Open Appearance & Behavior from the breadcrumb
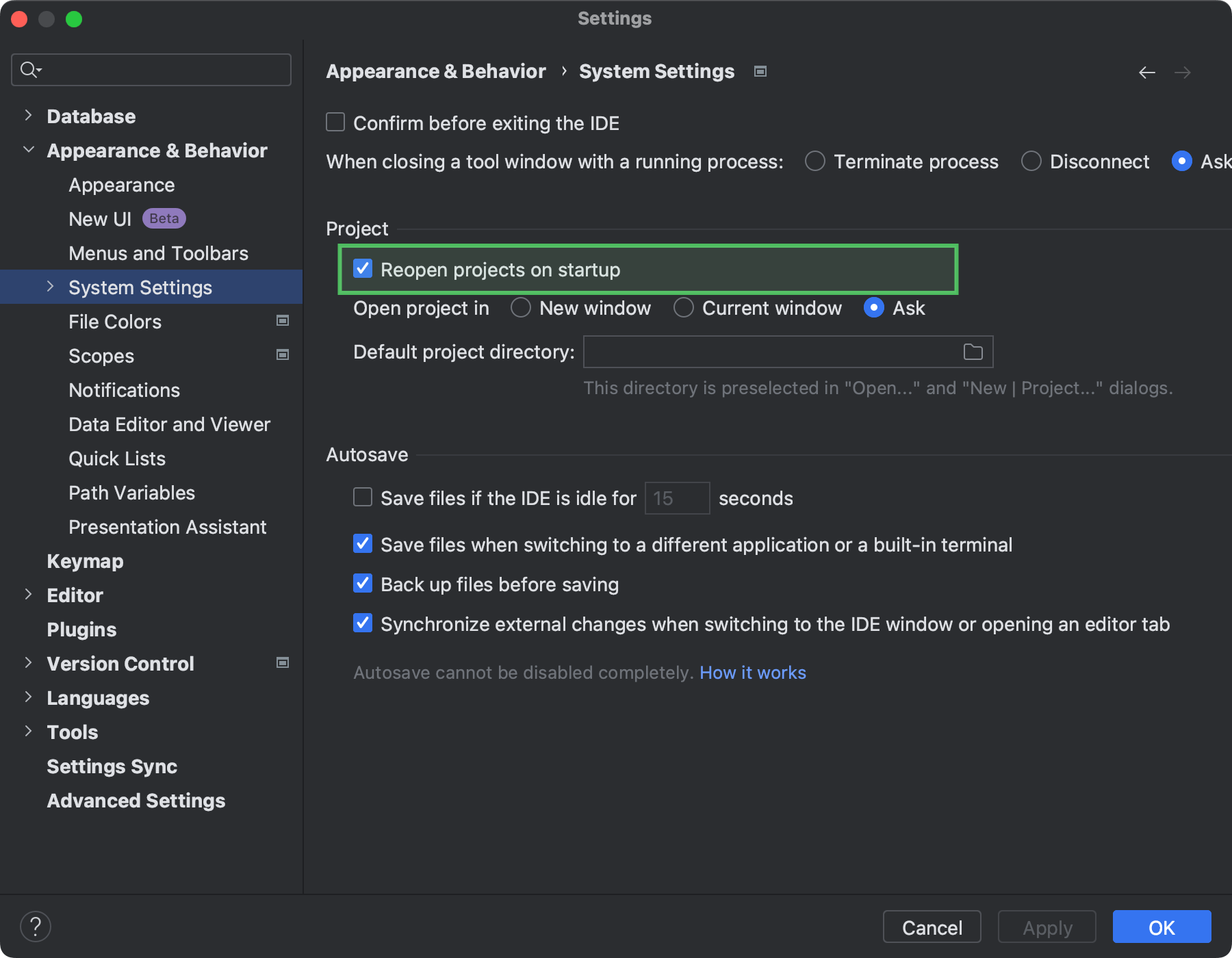1232x958 pixels. click(435, 71)
